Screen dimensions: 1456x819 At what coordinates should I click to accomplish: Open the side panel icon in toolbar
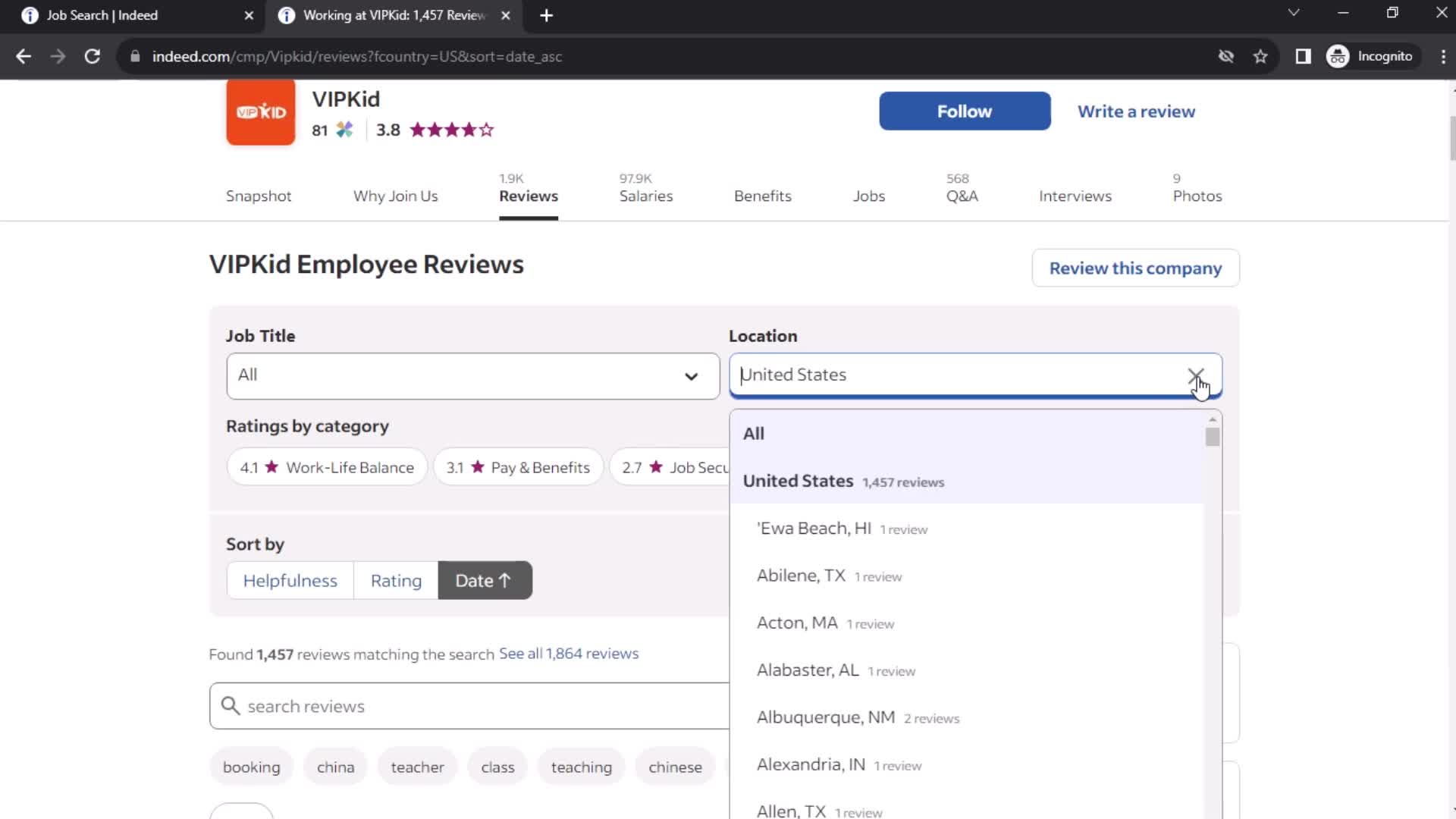tap(1303, 56)
